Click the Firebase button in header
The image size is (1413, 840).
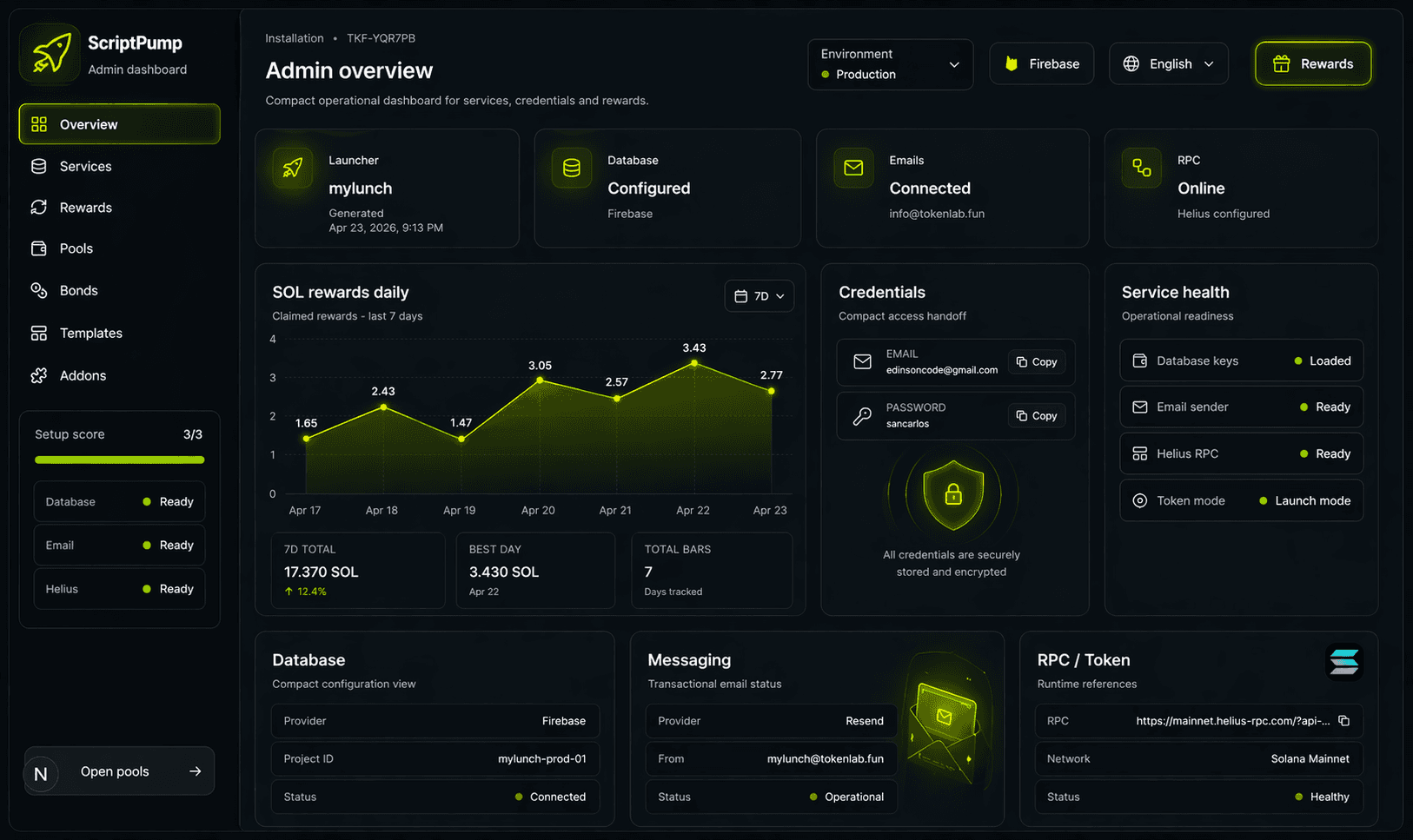tap(1041, 64)
